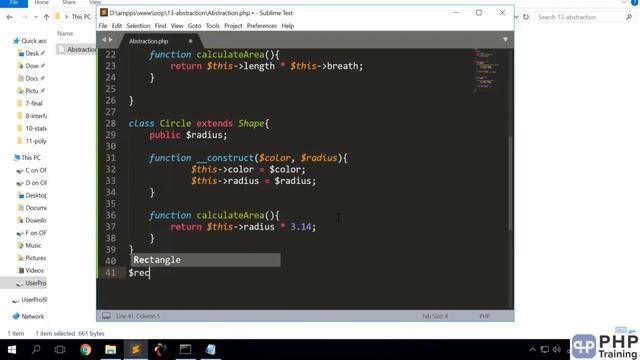Open the Project menu
Image resolution: width=640 pixels, height=360 pixels.
coord(233,26)
